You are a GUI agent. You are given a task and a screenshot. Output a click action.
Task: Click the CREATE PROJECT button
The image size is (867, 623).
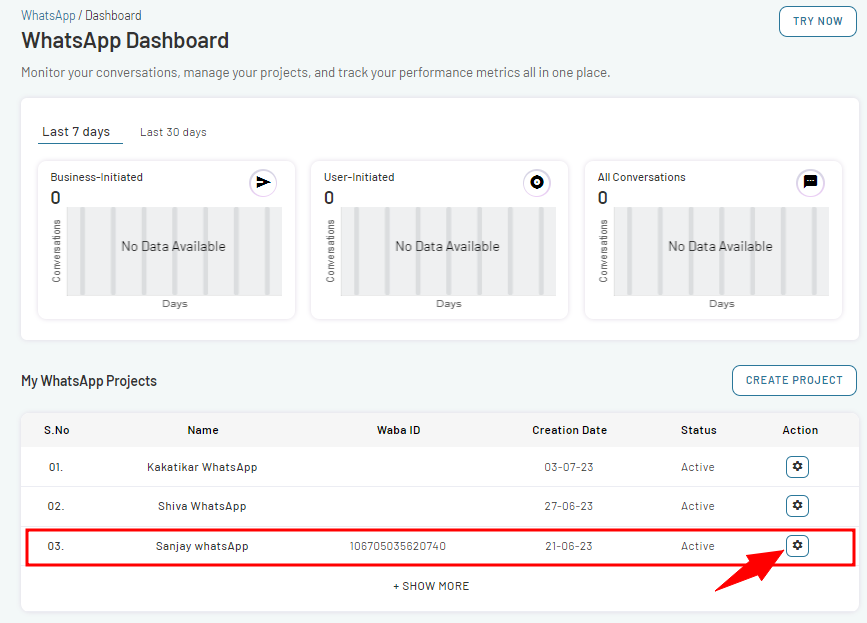click(x=794, y=380)
